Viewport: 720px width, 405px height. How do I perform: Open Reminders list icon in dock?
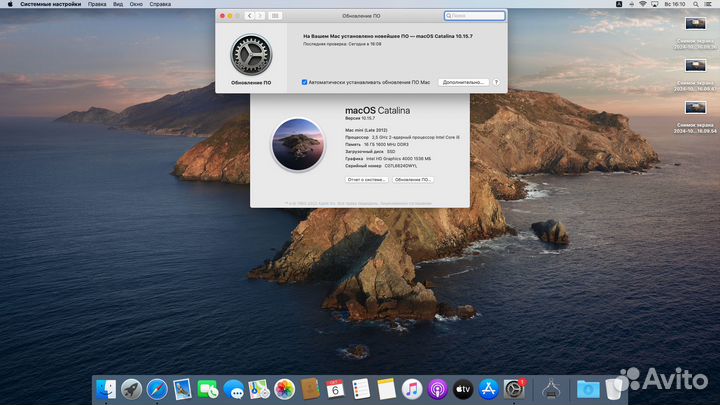(361, 390)
